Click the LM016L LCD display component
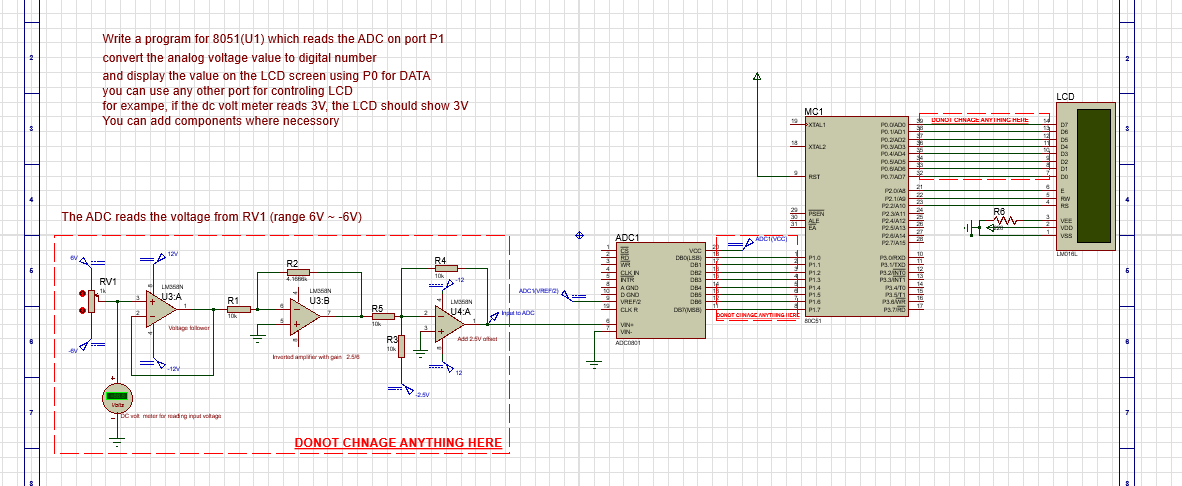 pyautogui.click(x=1086, y=175)
